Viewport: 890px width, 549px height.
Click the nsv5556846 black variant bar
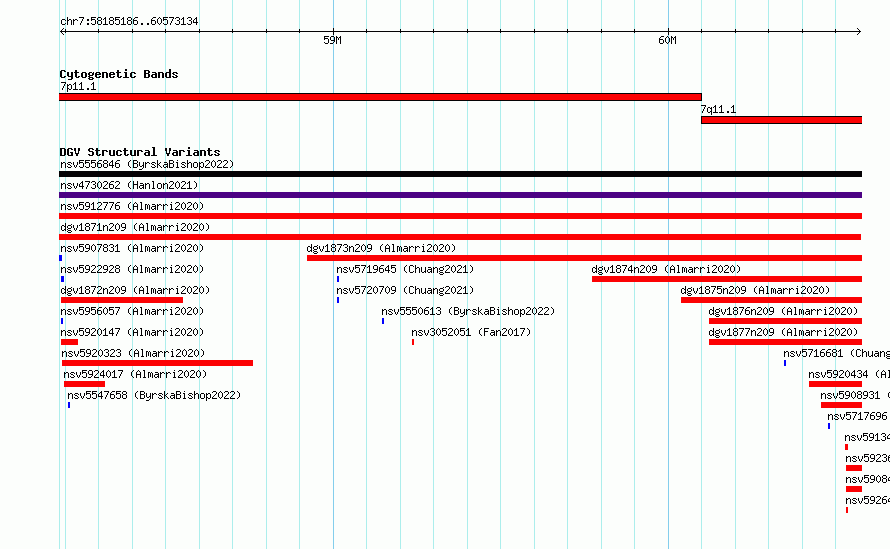click(460, 174)
